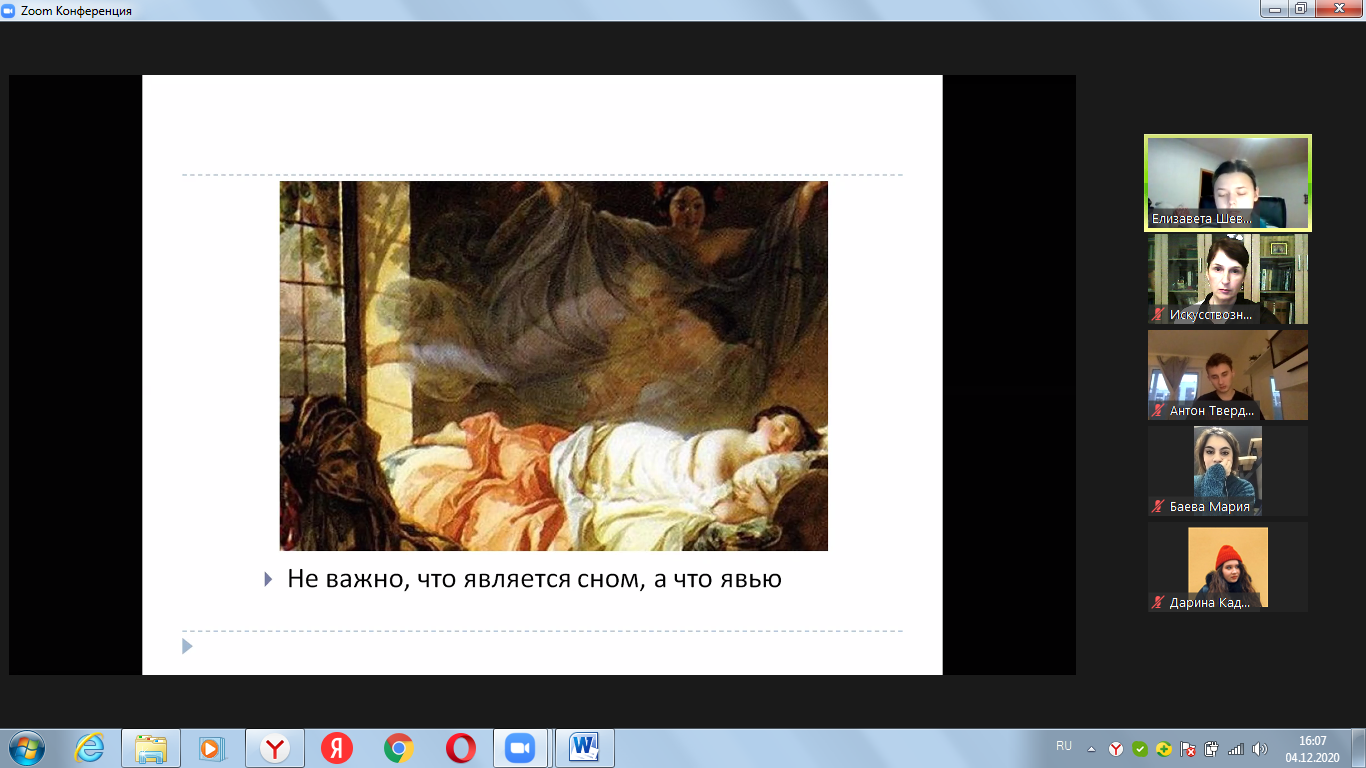Launch Windows Media Player from taskbar
This screenshot has height=768, width=1366.
tap(211, 748)
